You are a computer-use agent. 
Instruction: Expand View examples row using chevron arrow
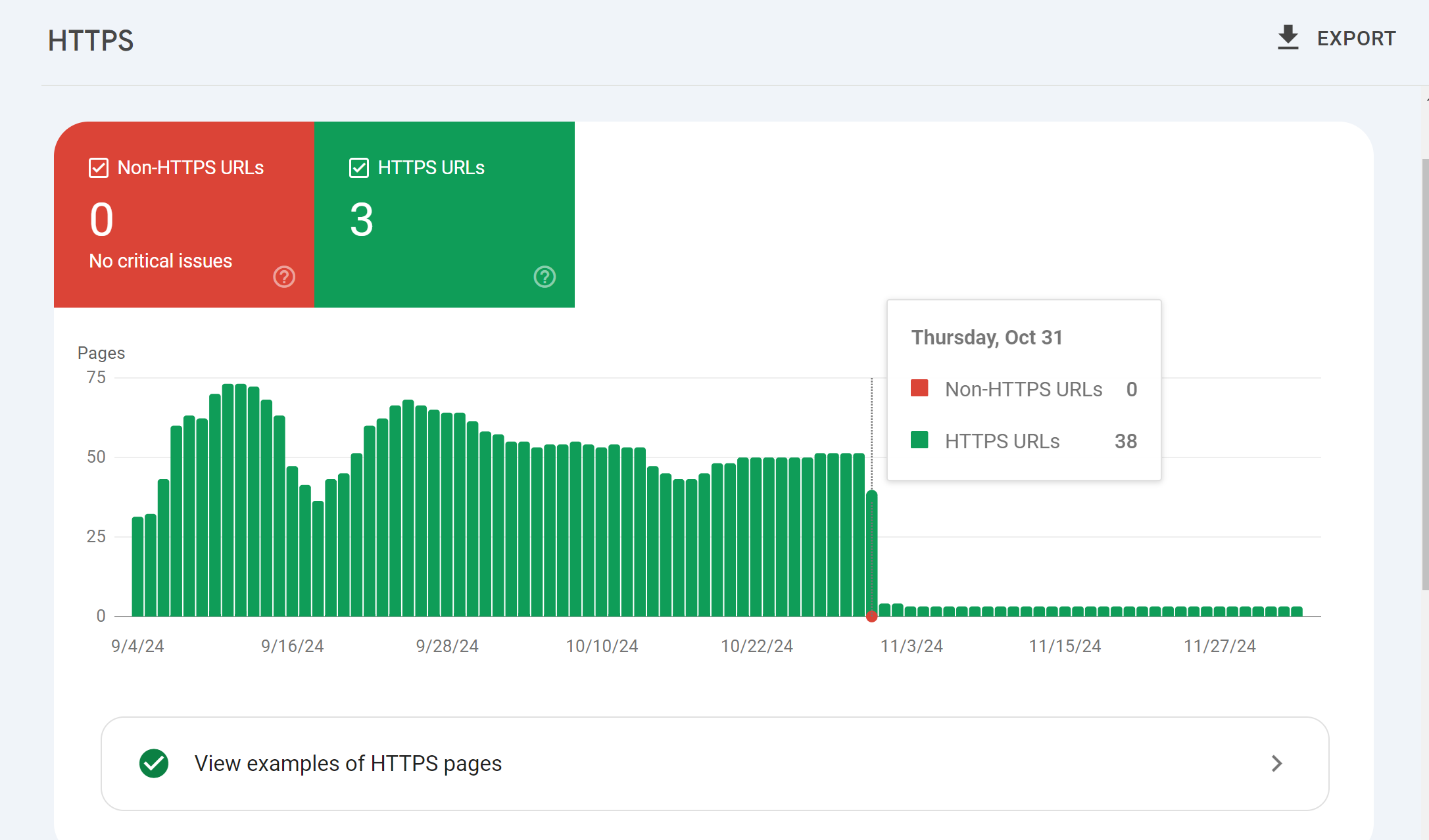tap(1276, 763)
